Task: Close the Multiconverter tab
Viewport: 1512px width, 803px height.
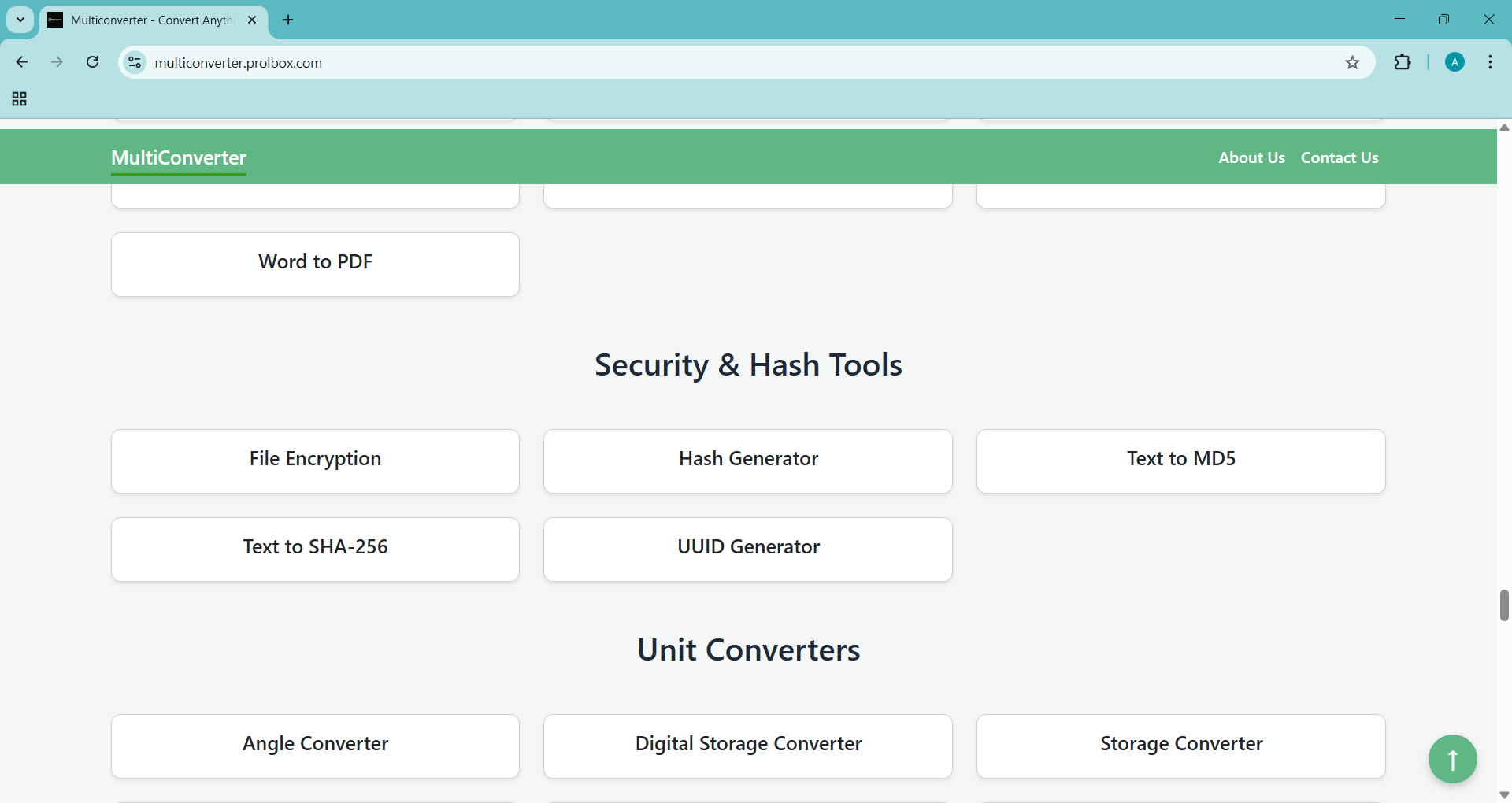Action: pos(252,20)
